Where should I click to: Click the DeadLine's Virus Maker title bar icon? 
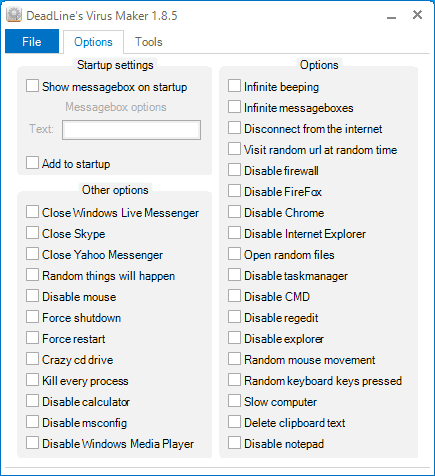point(14,15)
